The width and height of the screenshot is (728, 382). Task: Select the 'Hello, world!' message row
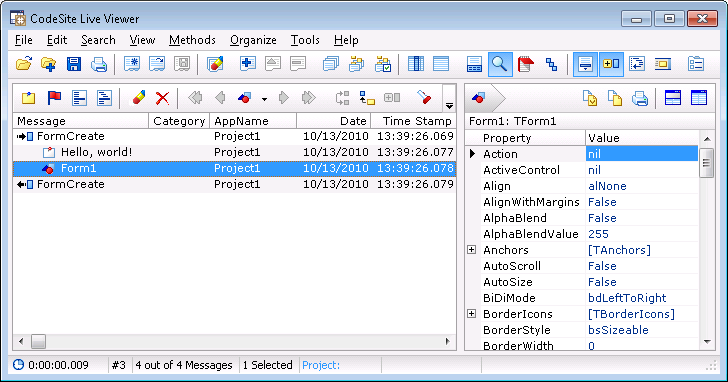point(234,152)
